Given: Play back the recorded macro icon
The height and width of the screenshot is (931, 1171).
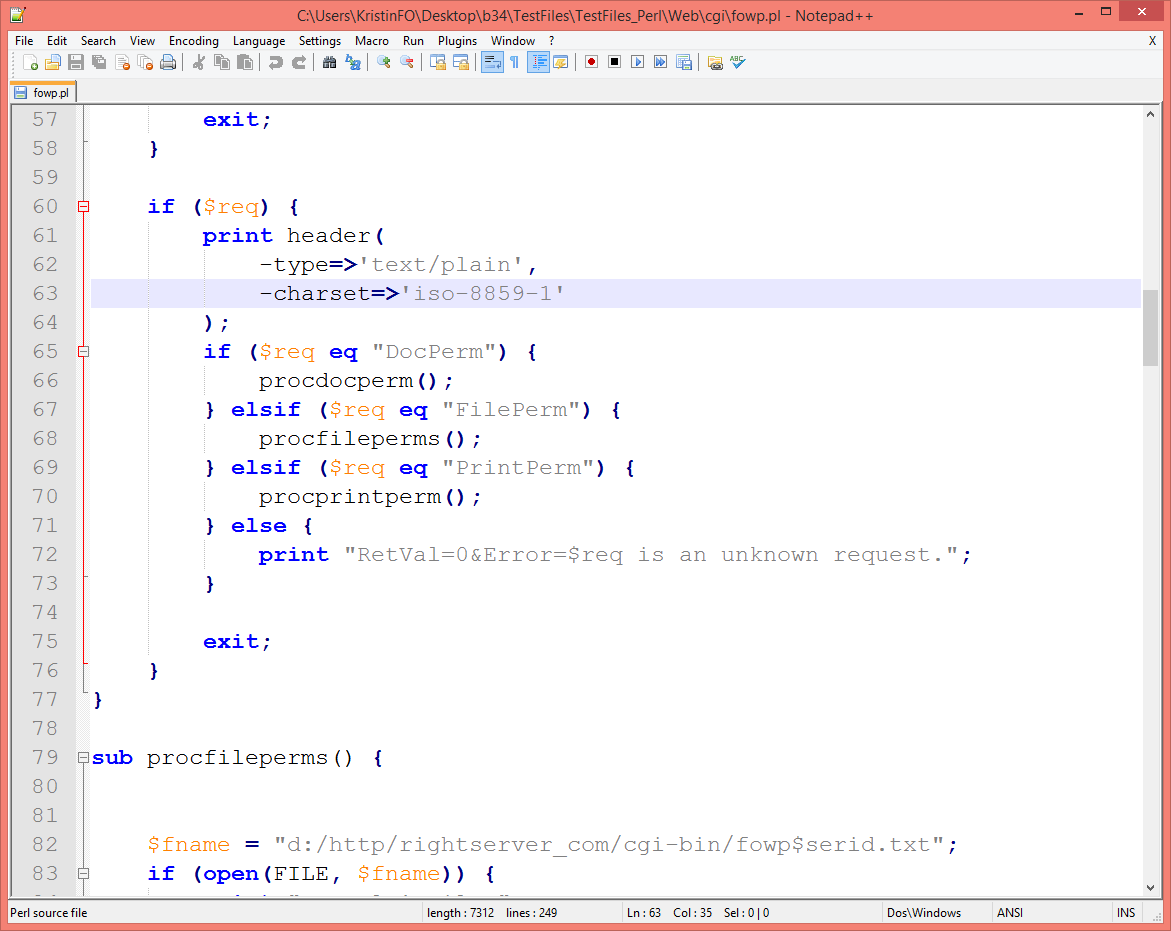Looking at the screenshot, I should 638,63.
